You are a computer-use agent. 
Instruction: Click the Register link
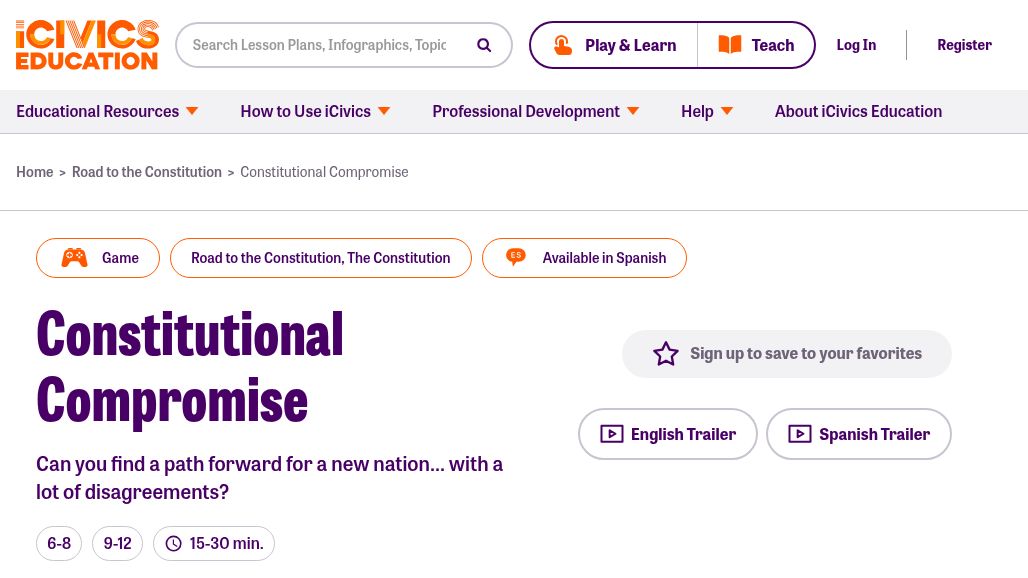(964, 45)
